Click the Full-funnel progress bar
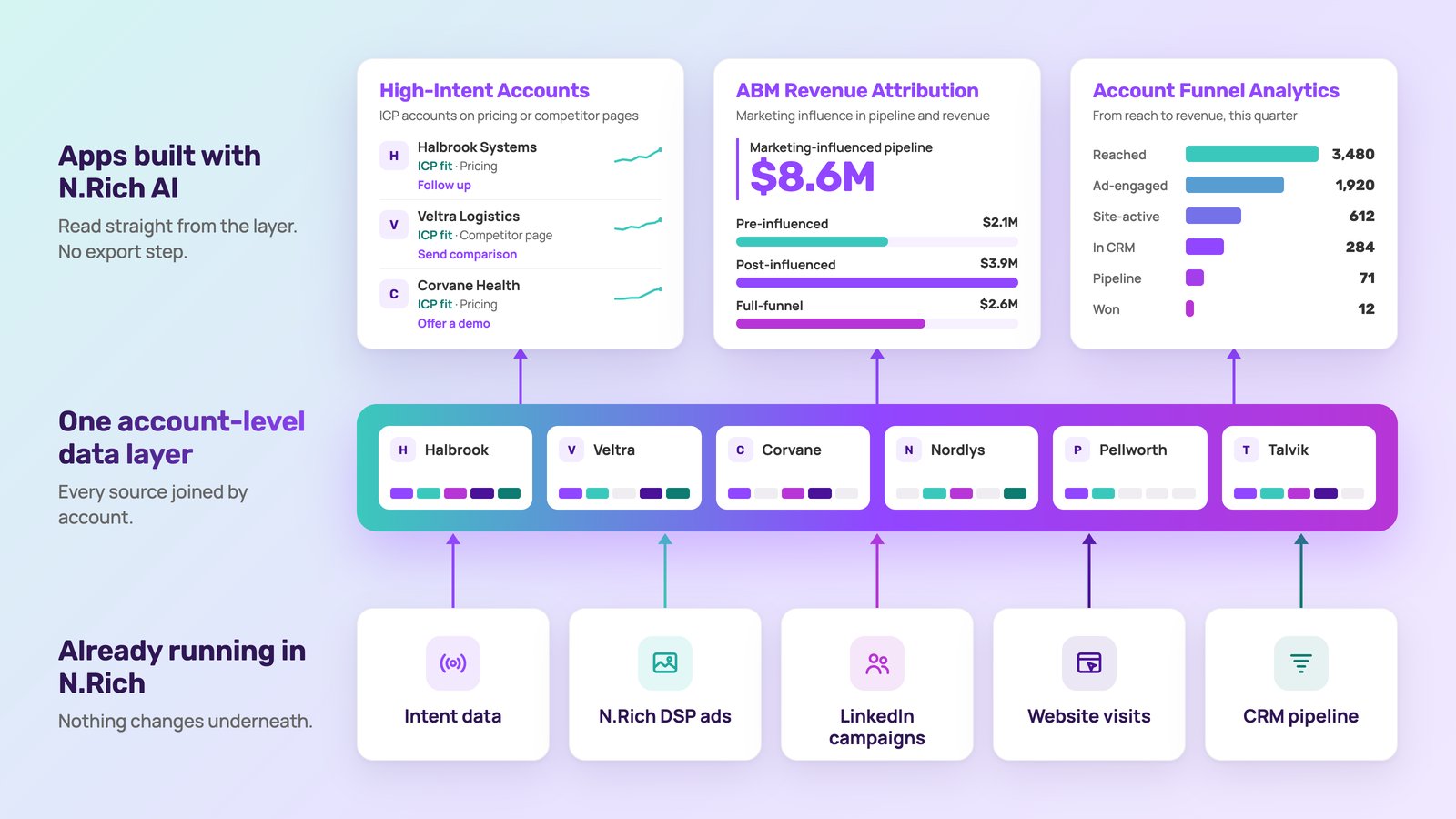1456x819 pixels. point(877,324)
